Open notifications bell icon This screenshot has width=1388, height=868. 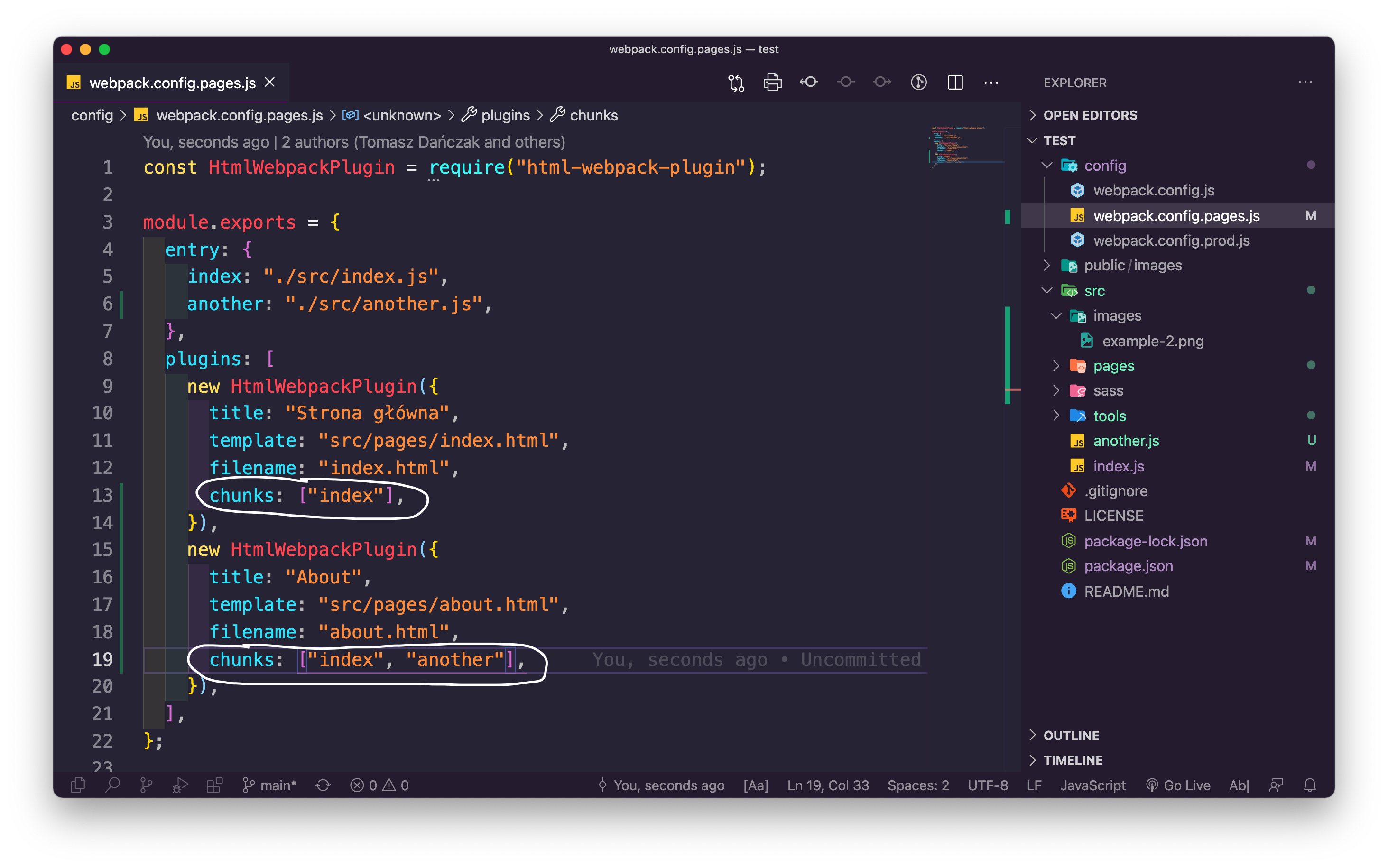click(x=1309, y=785)
